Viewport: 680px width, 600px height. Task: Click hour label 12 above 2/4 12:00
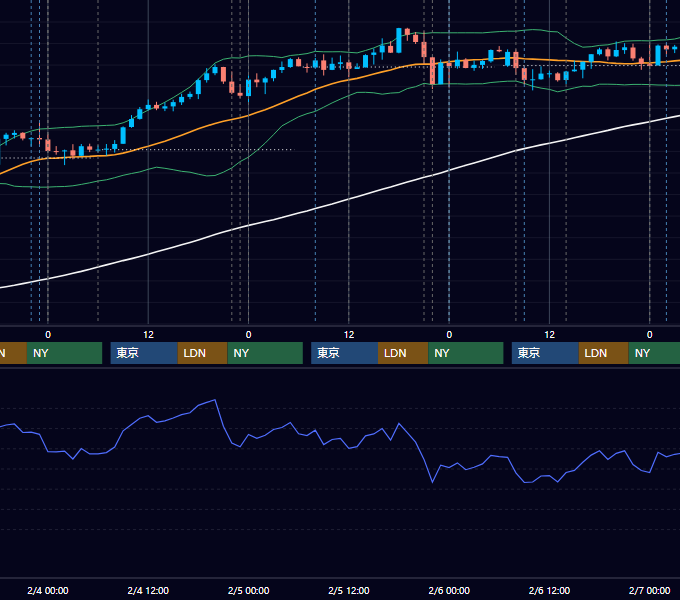pyautogui.click(x=148, y=335)
